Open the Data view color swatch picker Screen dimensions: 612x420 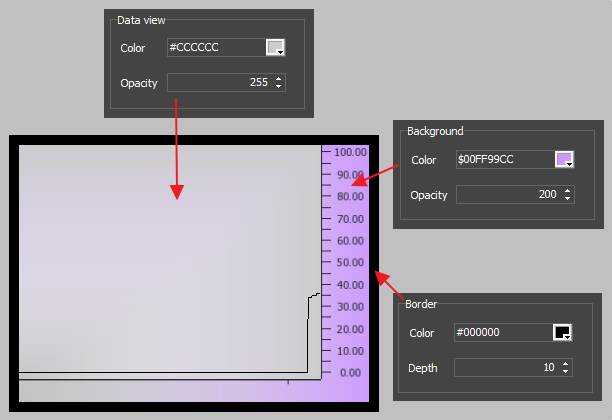click(x=275, y=48)
